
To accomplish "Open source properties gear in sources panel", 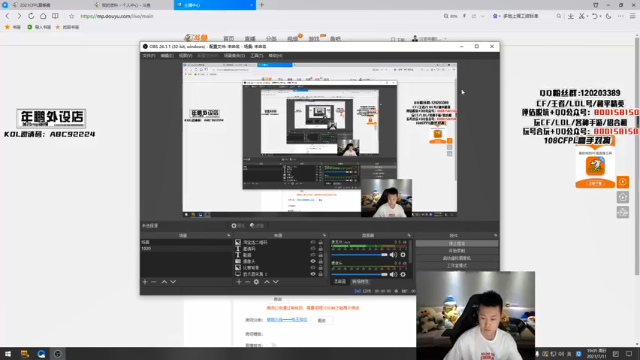I will point(256,282).
